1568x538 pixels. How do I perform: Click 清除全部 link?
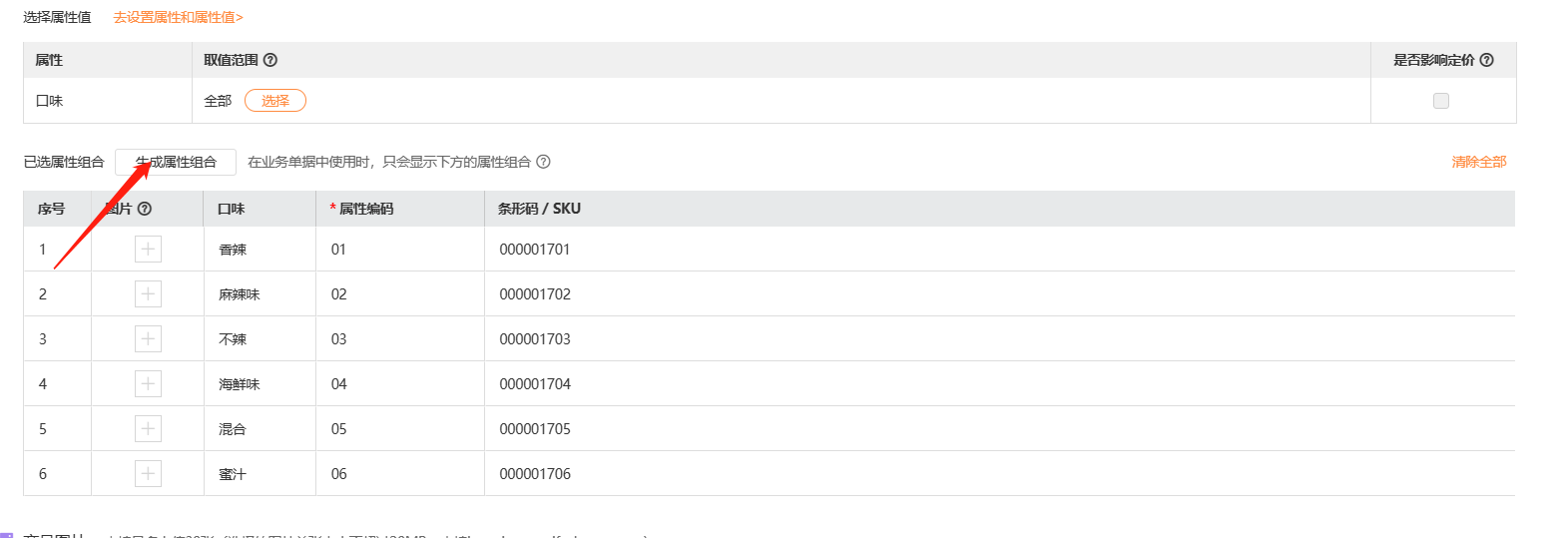click(x=1478, y=162)
